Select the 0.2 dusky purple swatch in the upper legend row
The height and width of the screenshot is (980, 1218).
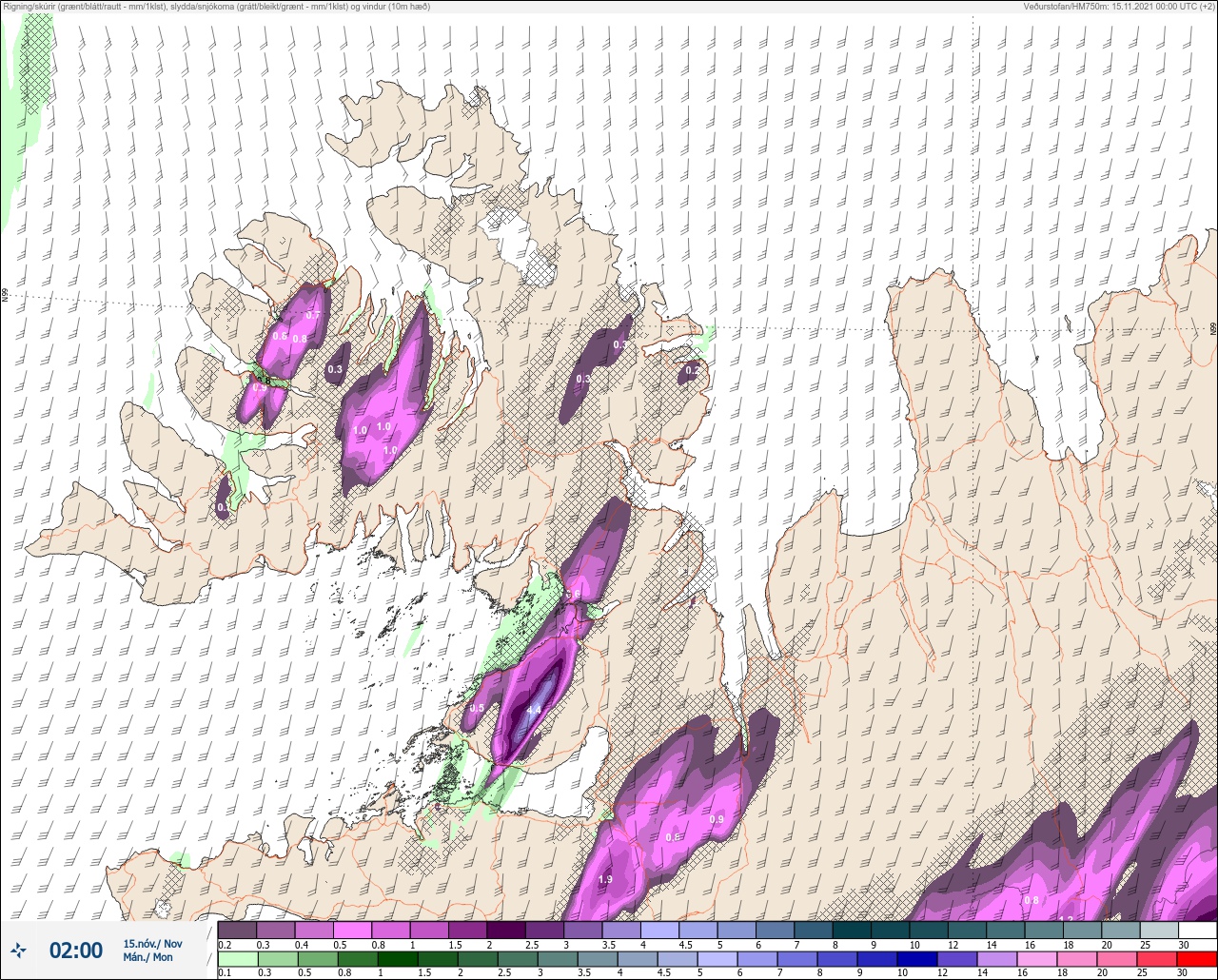coord(237,930)
